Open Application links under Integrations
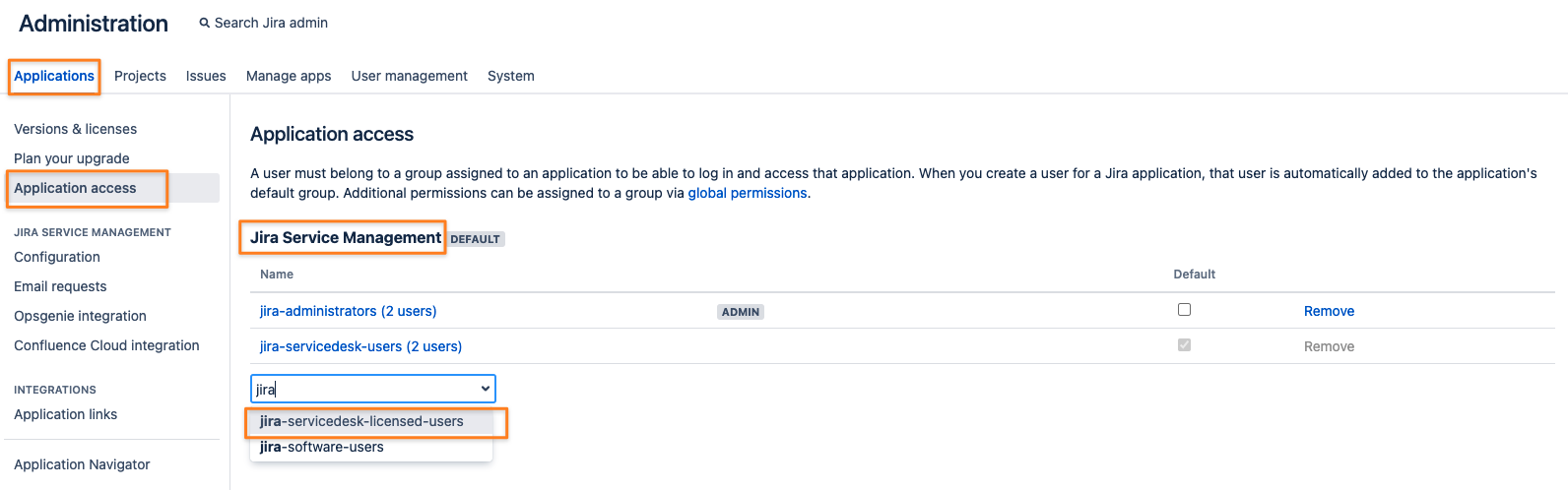1568x490 pixels. click(65, 414)
